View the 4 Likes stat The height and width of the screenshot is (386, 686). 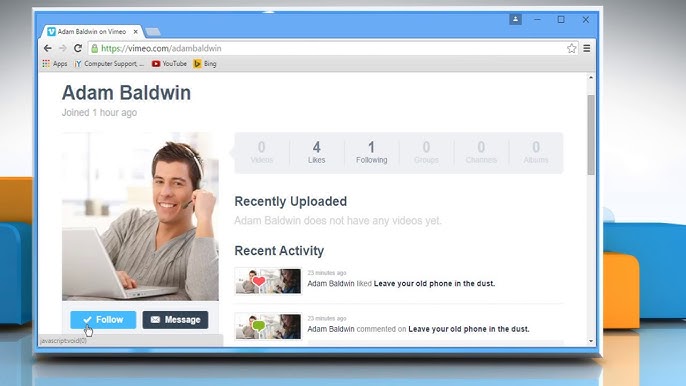click(x=316, y=152)
